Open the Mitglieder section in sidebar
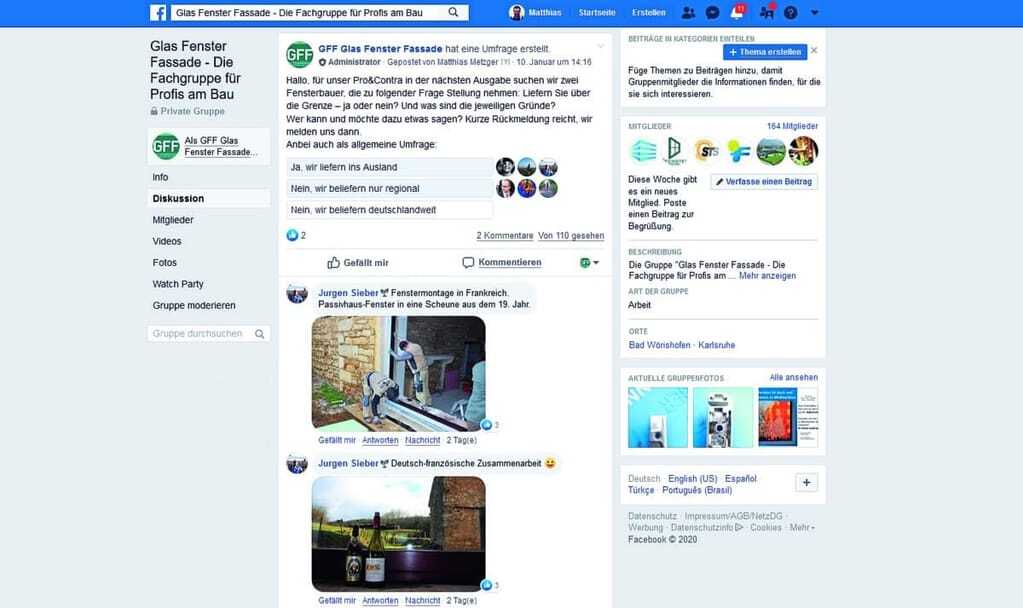Viewport: 1023px width, 608px height. (x=173, y=220)
